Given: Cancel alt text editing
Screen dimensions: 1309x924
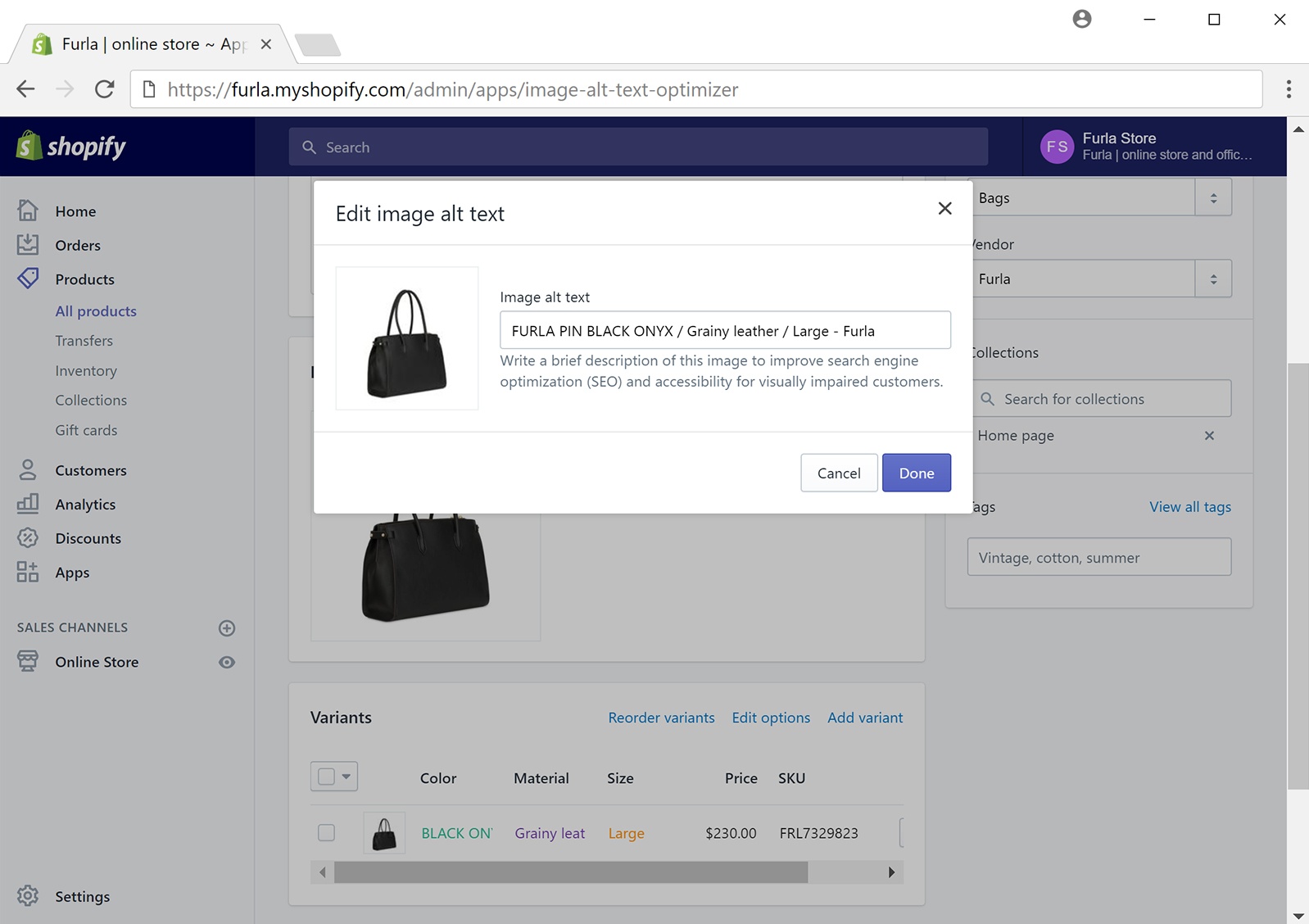Looking at the screenshot, I should coord(839,473).
